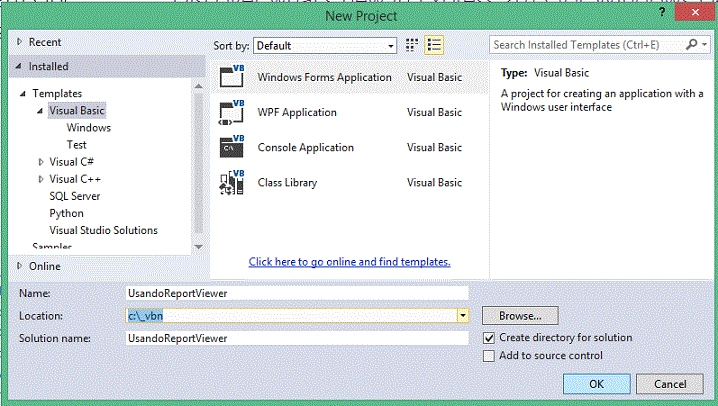The height and width of the screenshot is (406, 718).
Task: Click the Browse... button
Action: point(520,316)
